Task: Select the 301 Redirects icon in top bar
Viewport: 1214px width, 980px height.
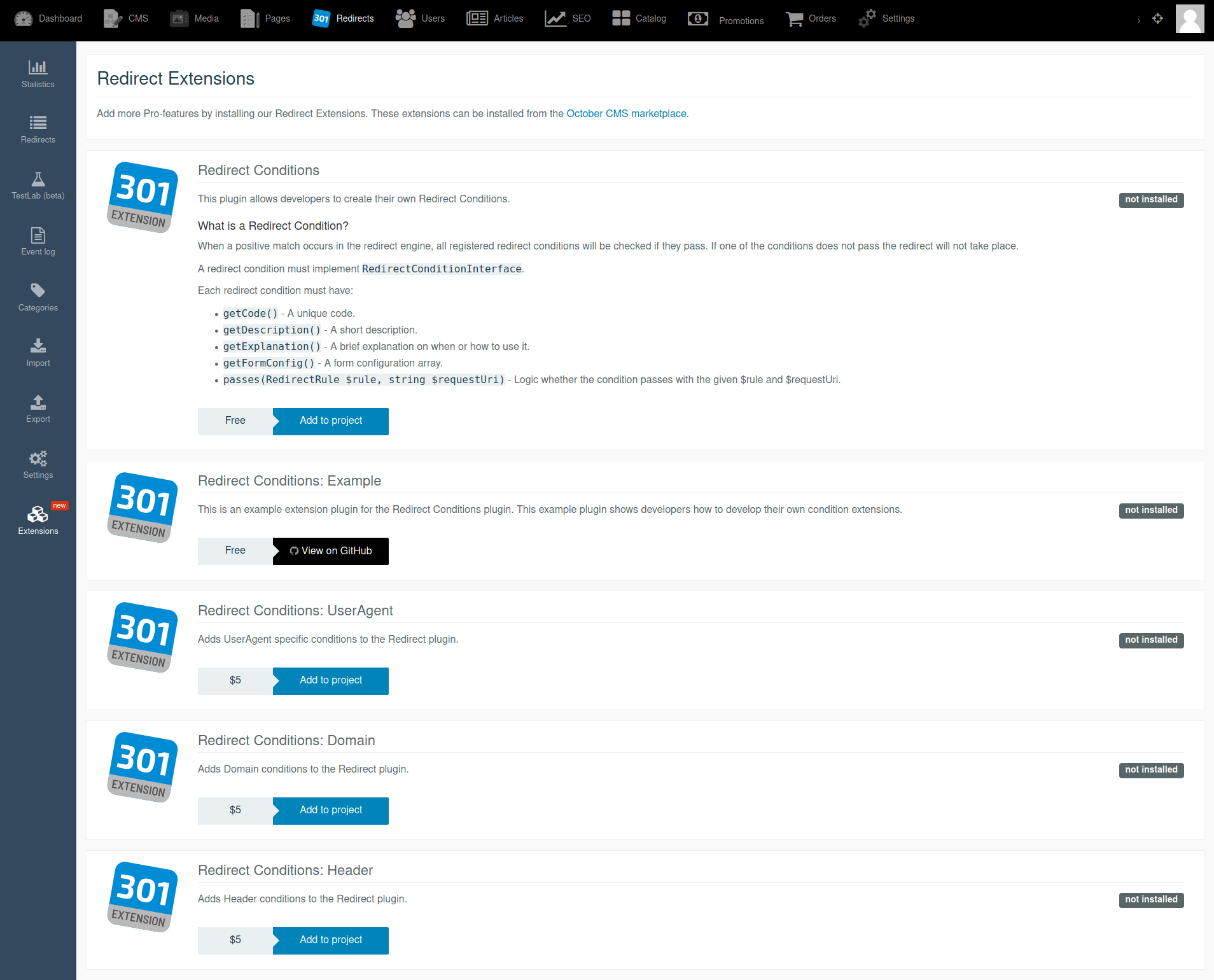Action: click(321, 18)
